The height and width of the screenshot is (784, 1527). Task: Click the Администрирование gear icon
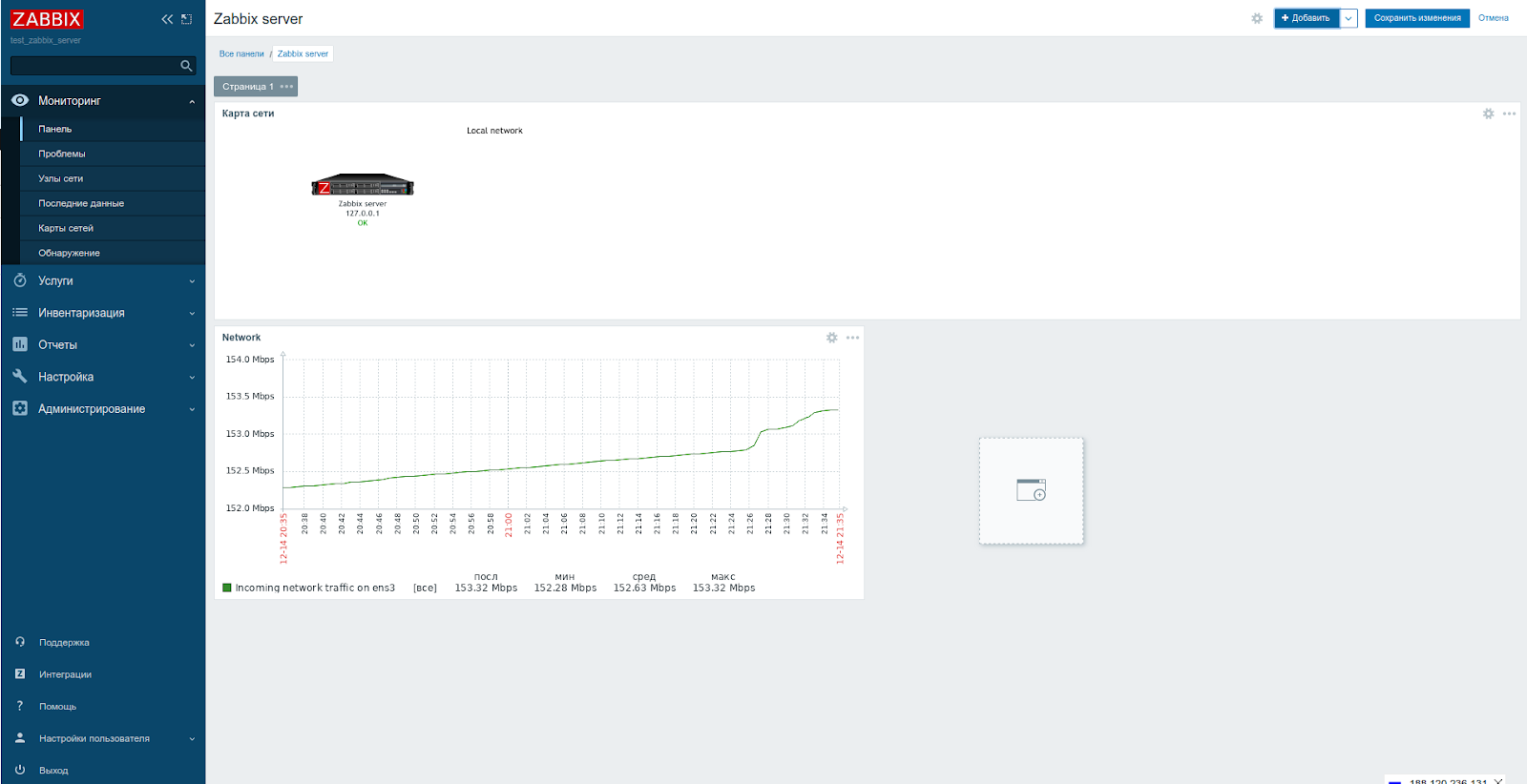click(20, 408)
